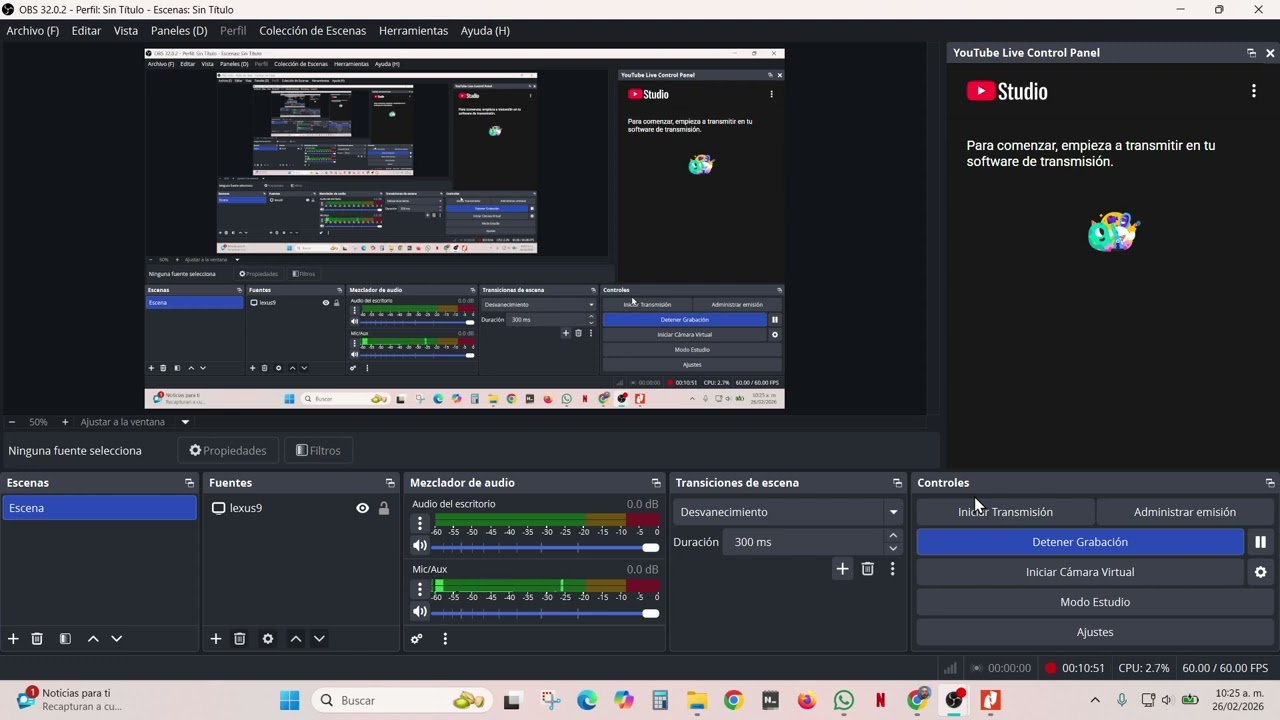
Task: Open scene filters icon in Escenas panel
Action: tap(65, 639)
